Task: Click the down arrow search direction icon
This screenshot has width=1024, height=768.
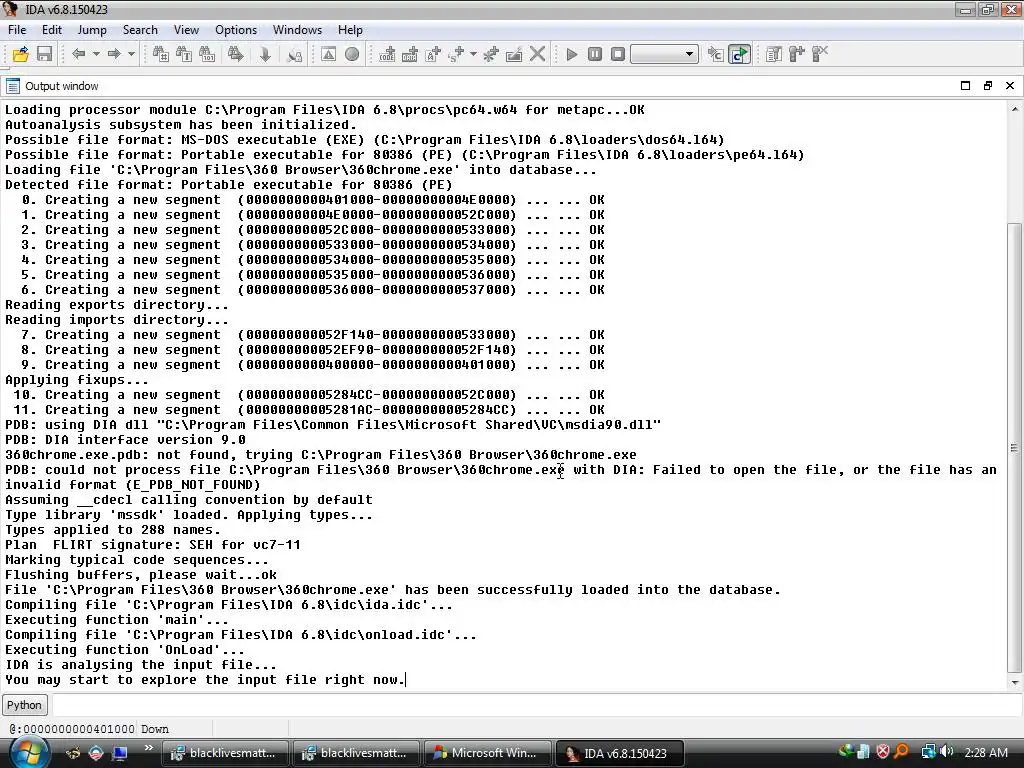Action: [265, 54]
